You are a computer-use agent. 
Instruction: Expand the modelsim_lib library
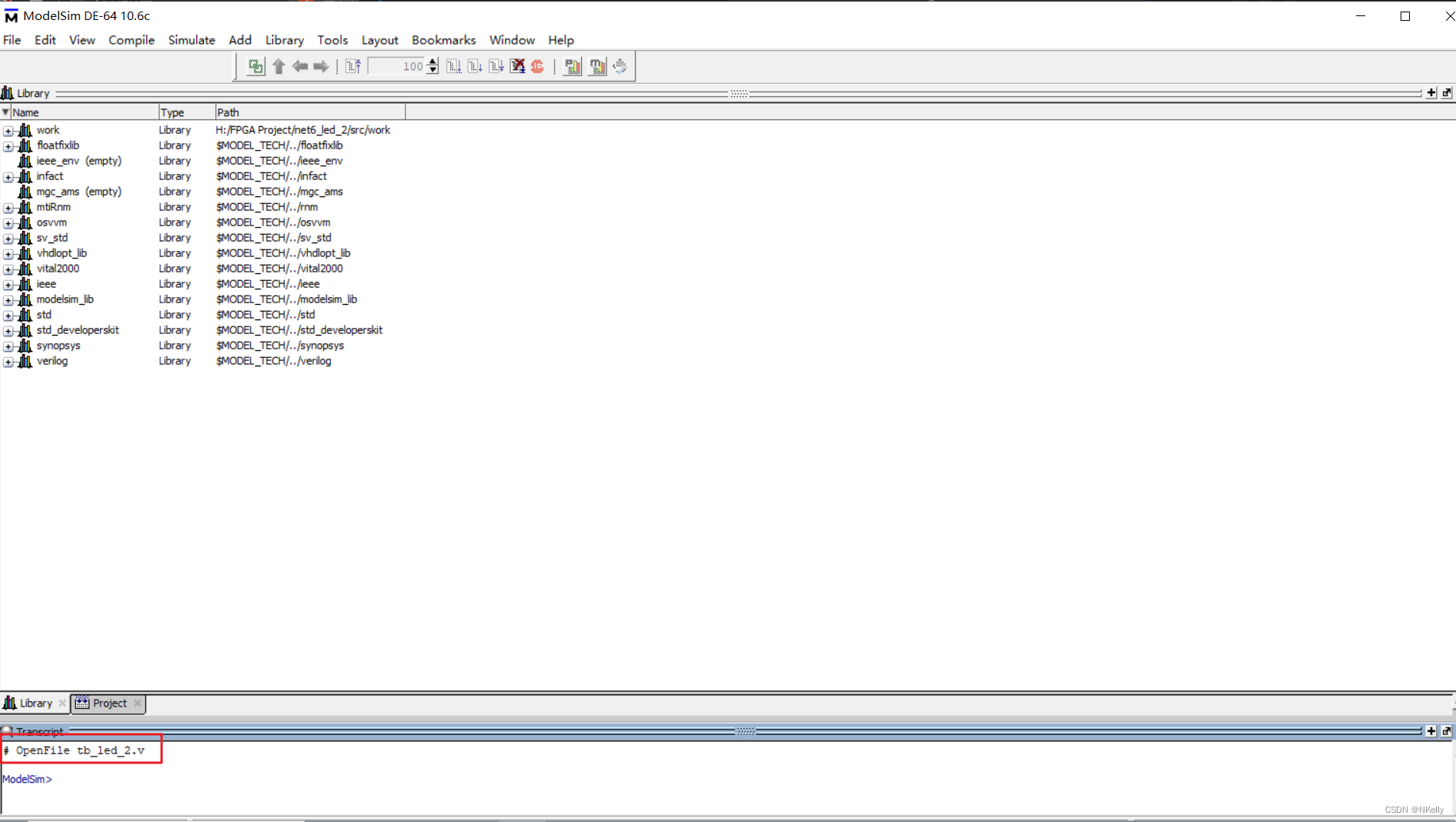(x=8, y=300)
